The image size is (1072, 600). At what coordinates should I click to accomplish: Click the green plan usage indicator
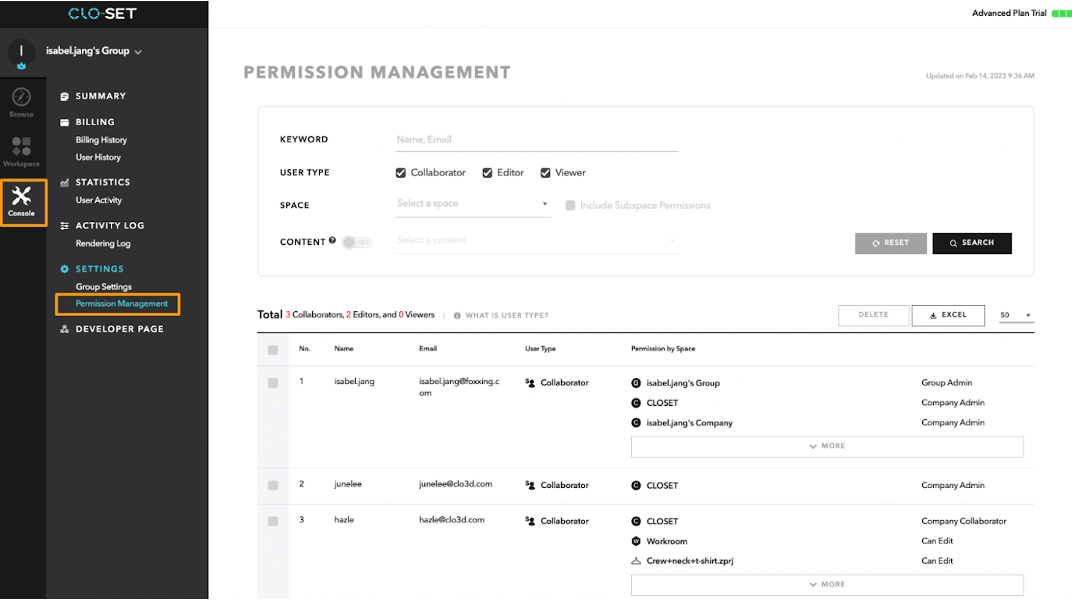pyautogui.click(x=1060, y=13)
